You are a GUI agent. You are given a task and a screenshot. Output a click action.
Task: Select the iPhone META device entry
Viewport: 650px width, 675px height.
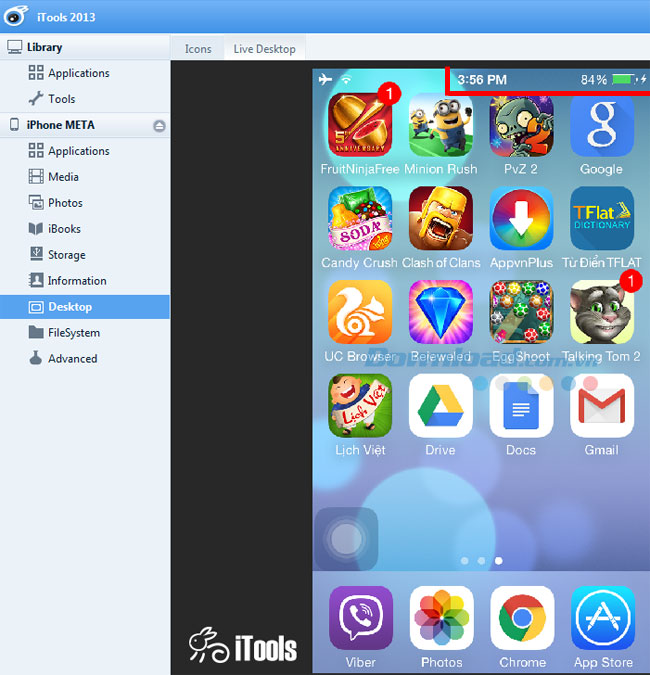click(85, 125)
